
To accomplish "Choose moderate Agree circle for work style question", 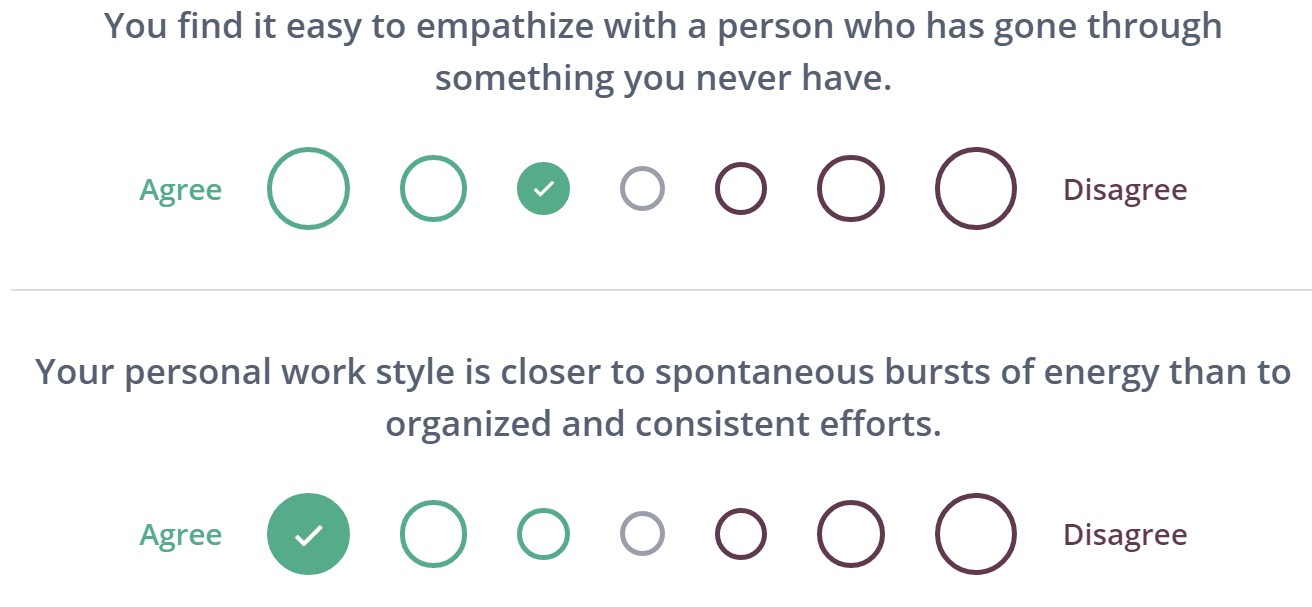I will click(x=433, y=534).
